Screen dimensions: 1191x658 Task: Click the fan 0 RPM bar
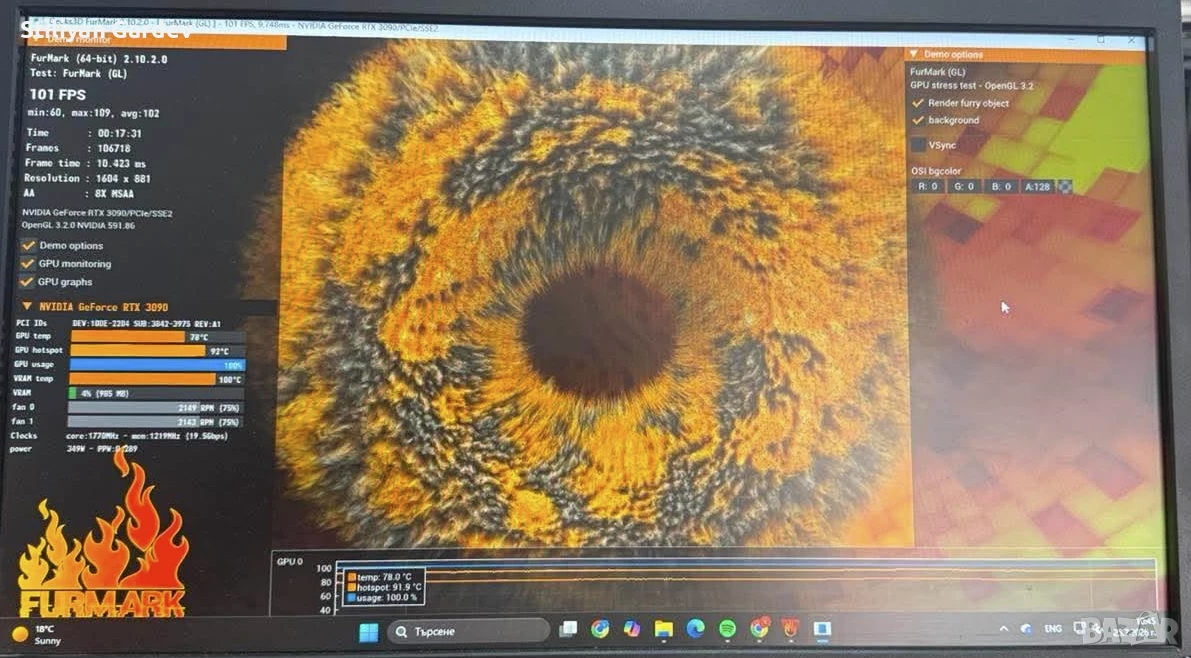point(156,407)
